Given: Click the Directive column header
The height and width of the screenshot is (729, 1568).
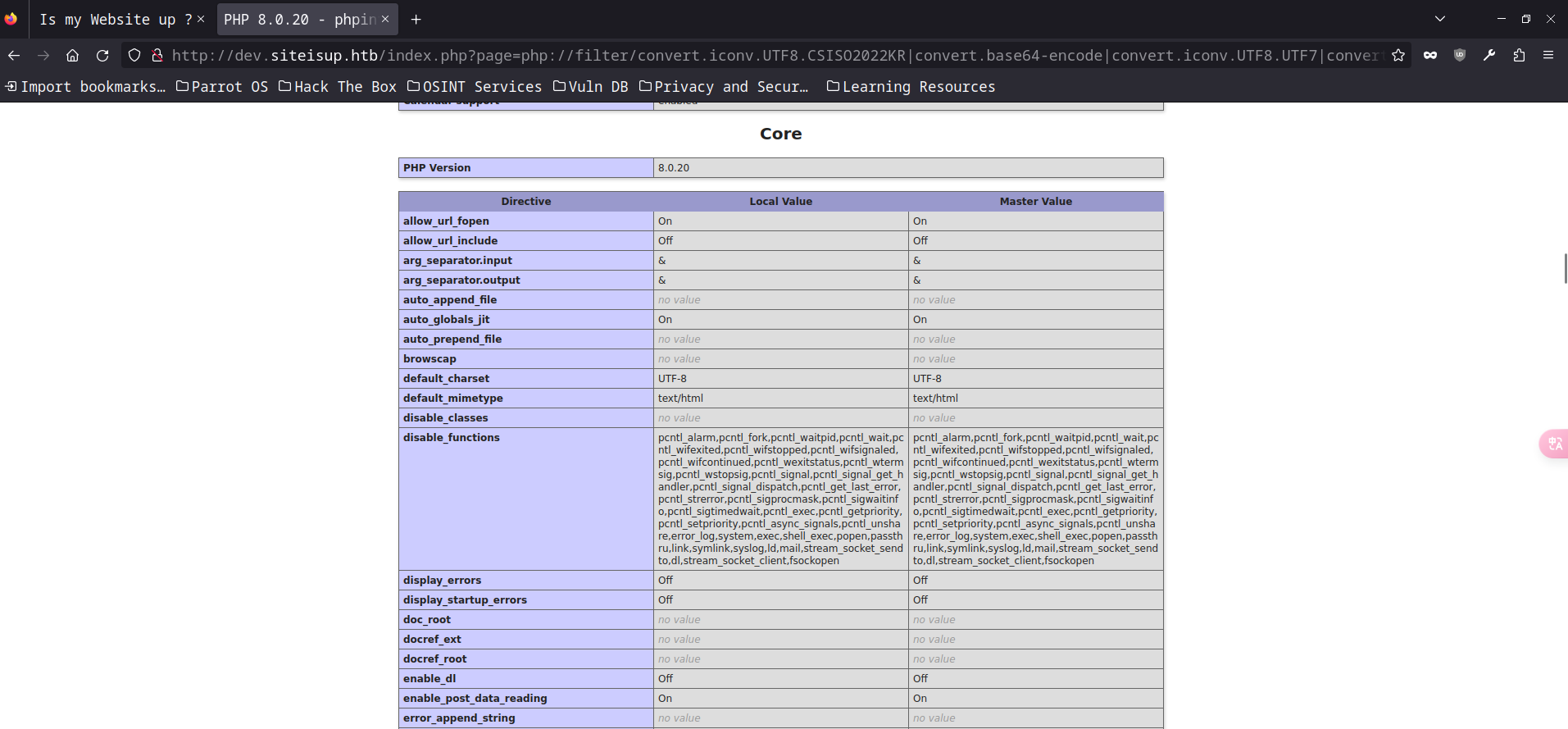Looking at the screenshot, I should coord(526,201).
